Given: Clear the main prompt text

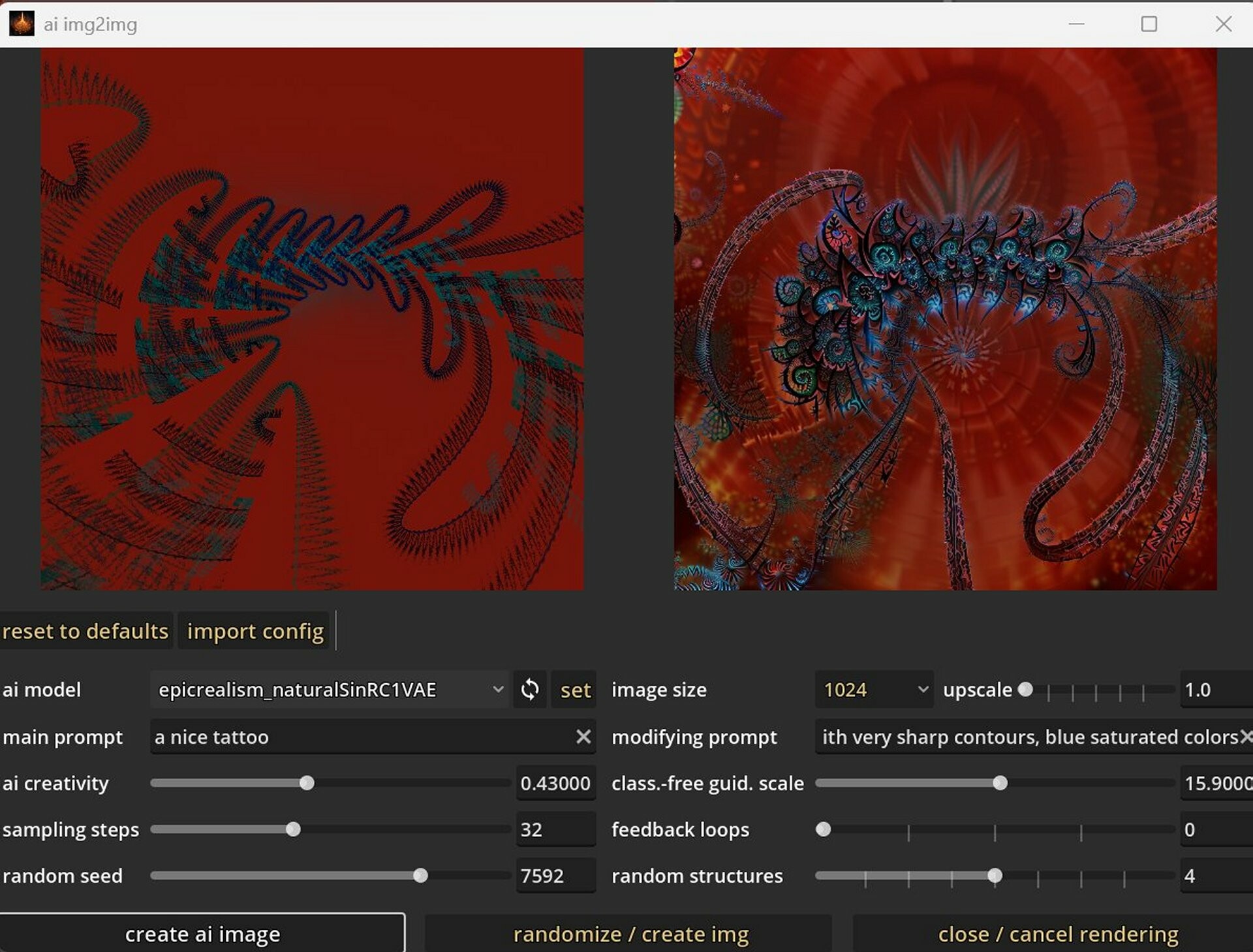Looking at the screenshot, I should [x=583, y=737].
